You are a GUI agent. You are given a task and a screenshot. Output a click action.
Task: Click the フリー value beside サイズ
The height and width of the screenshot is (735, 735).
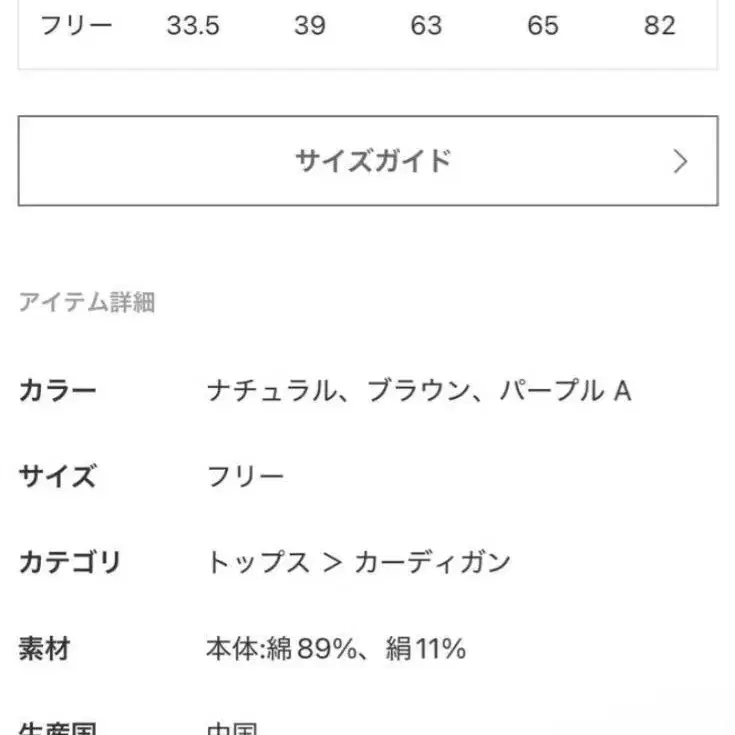[246, 477]
